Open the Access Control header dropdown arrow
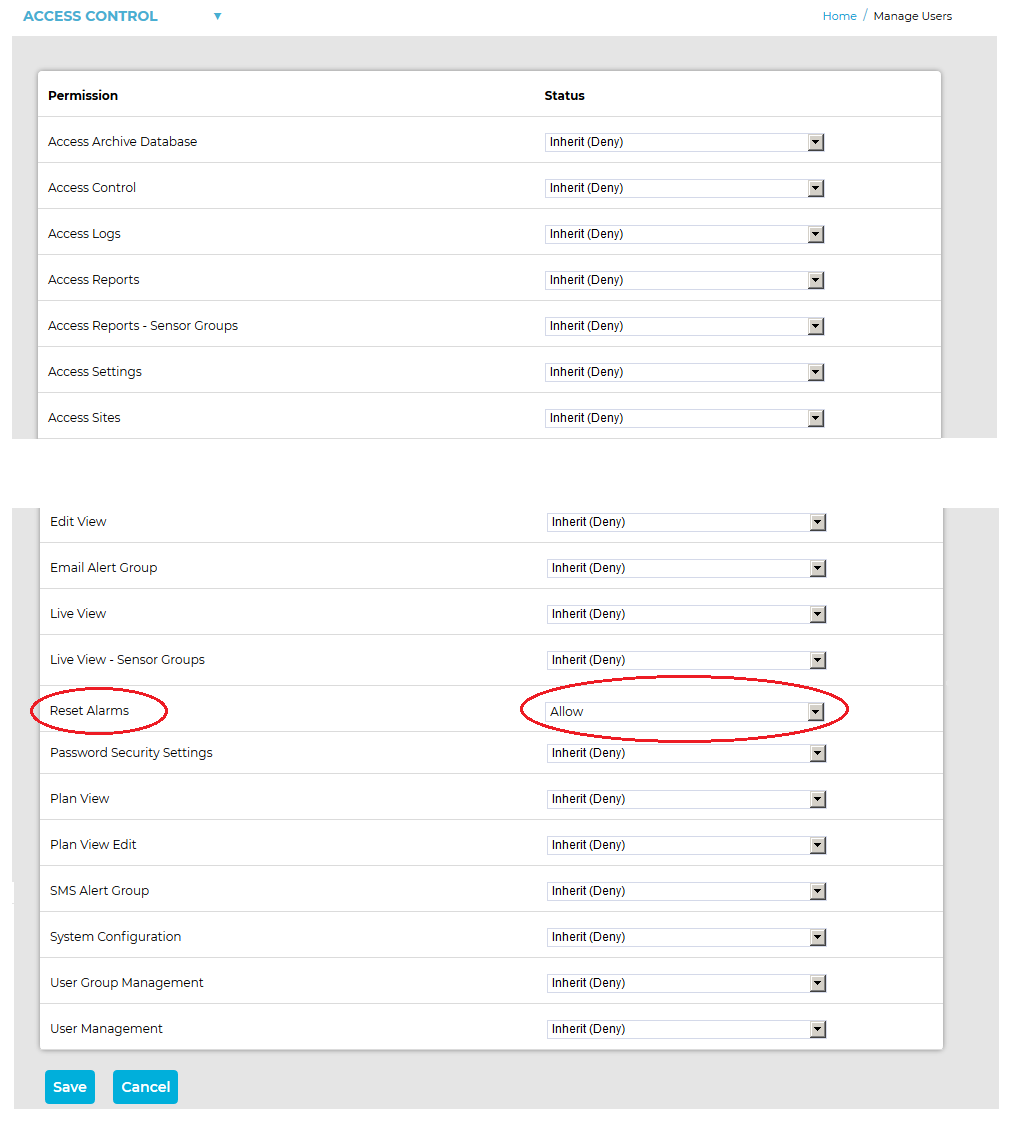Viewport: 1013px width, 1127px height. [218, 16]
